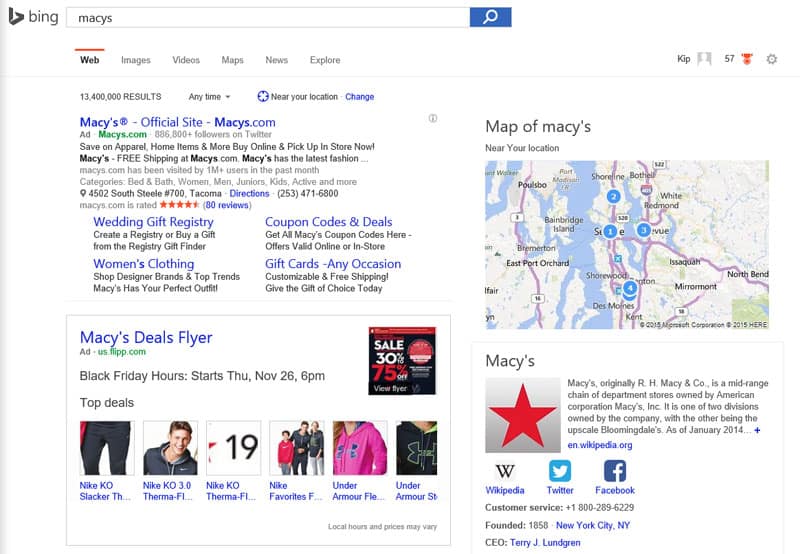Click map marker number 1
800x554 pixels.
pyautogui.click(x=610, y=232)
